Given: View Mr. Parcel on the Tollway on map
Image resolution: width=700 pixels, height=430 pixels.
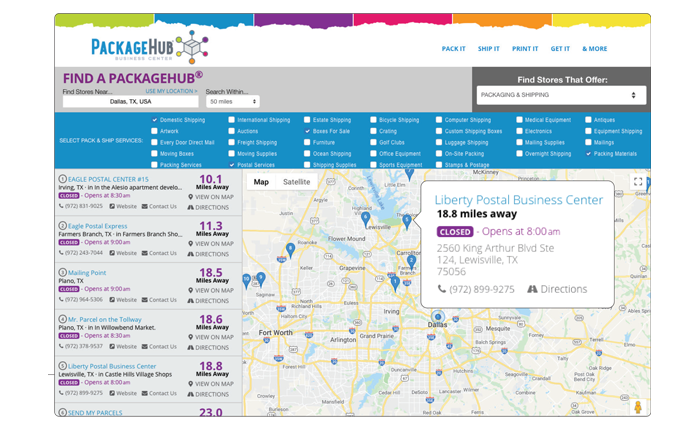Looking at the screenshot, I should click(x=211, y=337).
